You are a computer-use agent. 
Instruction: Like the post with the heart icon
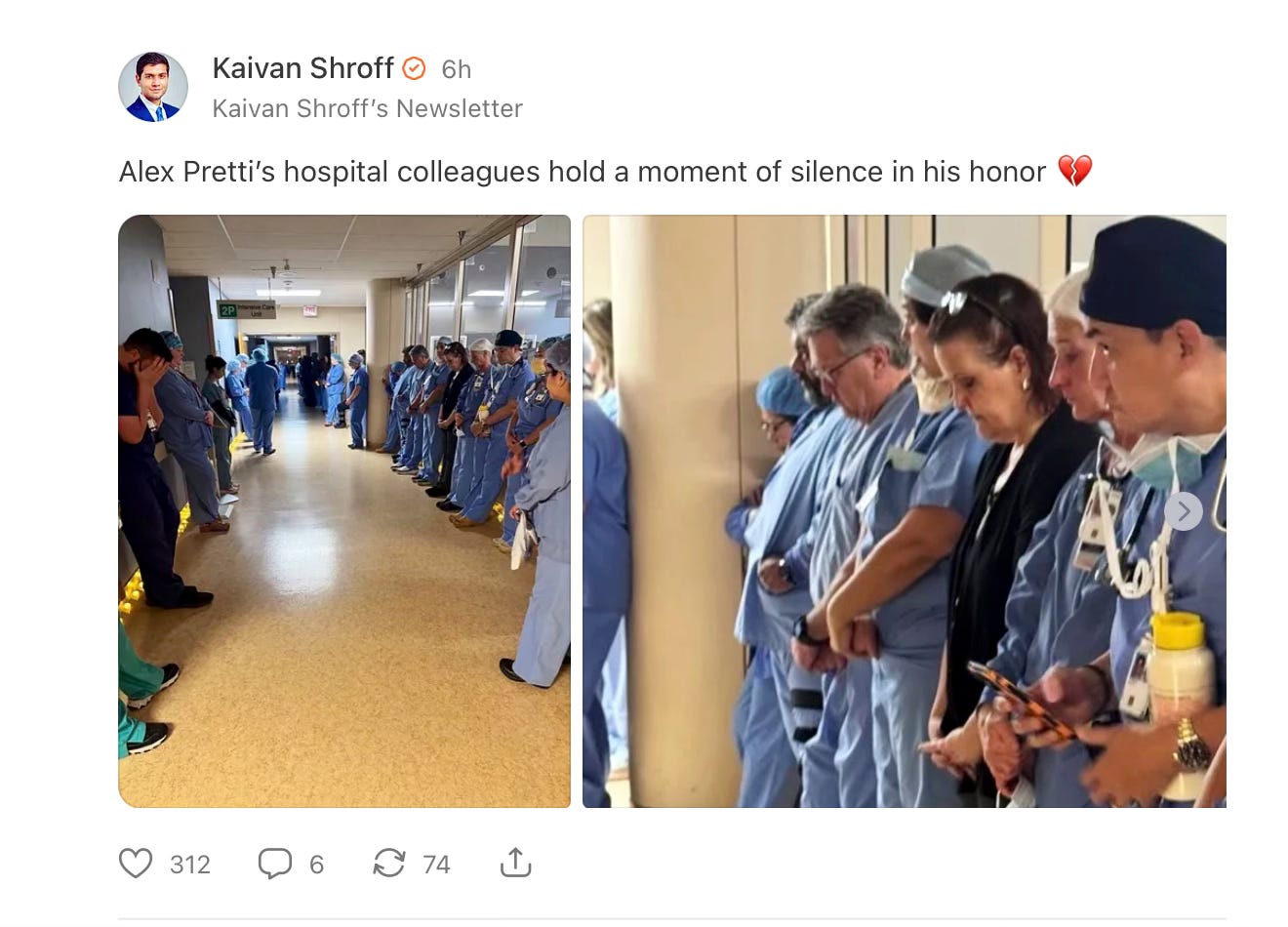pyautogui.click(x=136, y=864)
